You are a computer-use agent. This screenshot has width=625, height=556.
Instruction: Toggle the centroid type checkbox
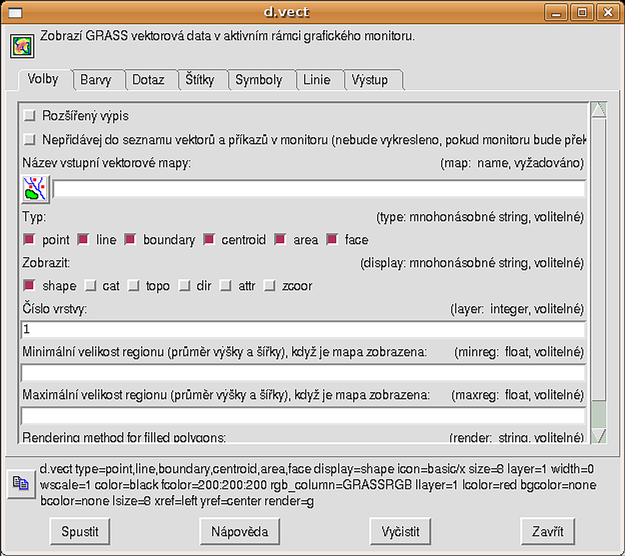point(208,240)
